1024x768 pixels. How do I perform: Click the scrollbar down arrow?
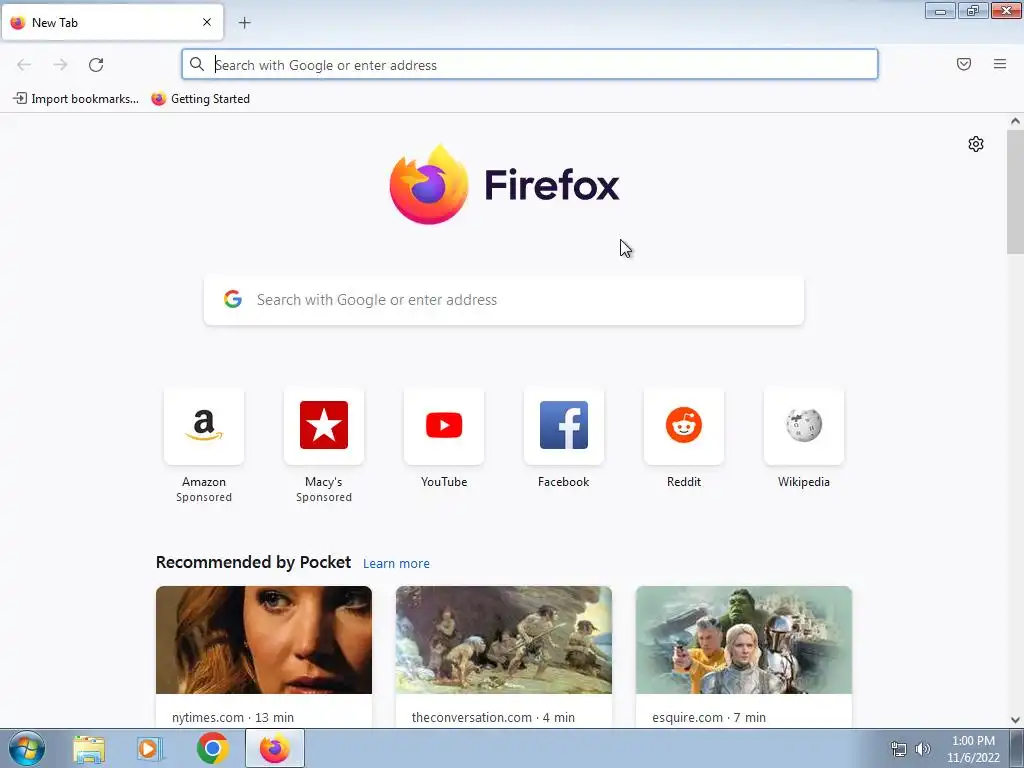pyautogui.click(x=1015, y=720)
